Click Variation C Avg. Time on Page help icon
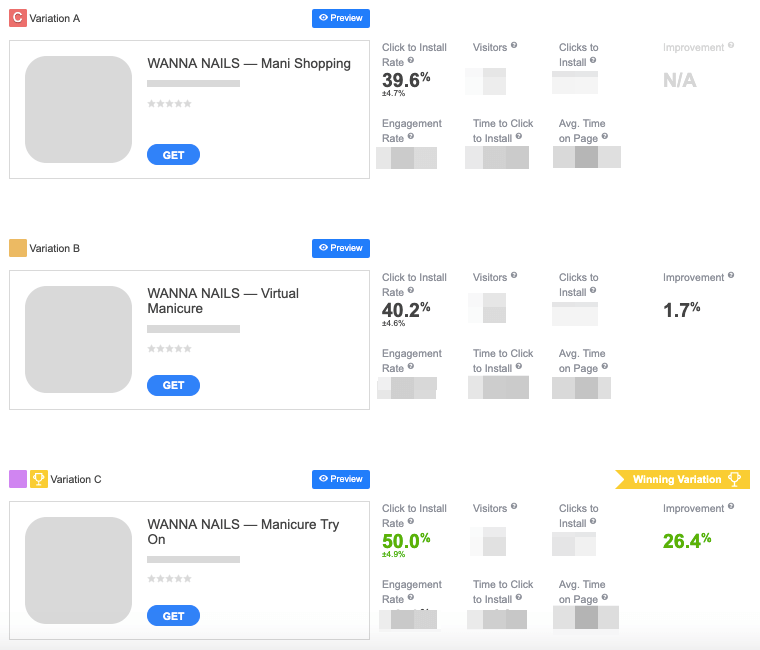The width and height of the screenshot is (760, 650). pos(604,598)
